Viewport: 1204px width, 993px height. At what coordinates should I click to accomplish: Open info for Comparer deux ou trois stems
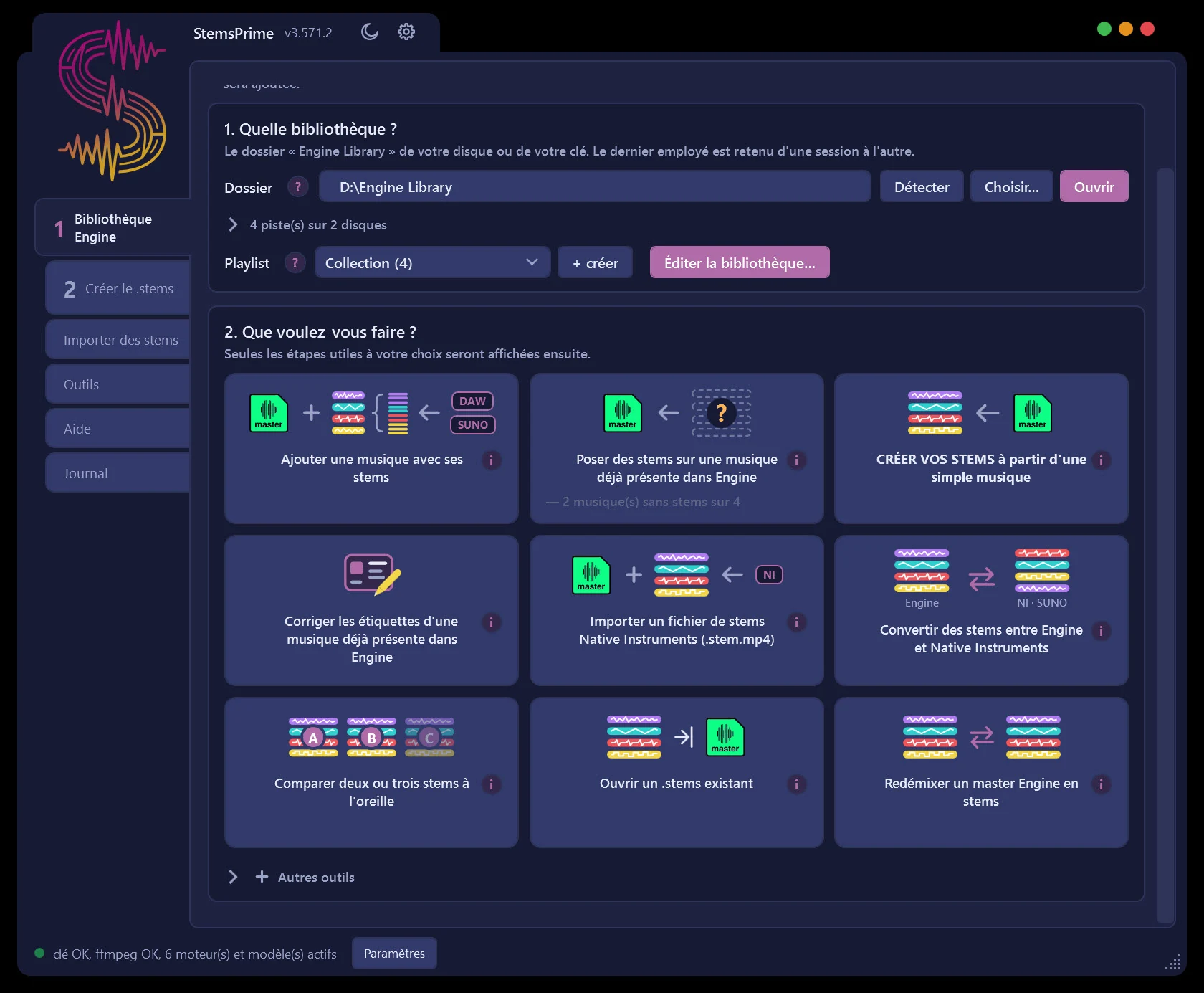pyautogui.click(x=491, y=784)
